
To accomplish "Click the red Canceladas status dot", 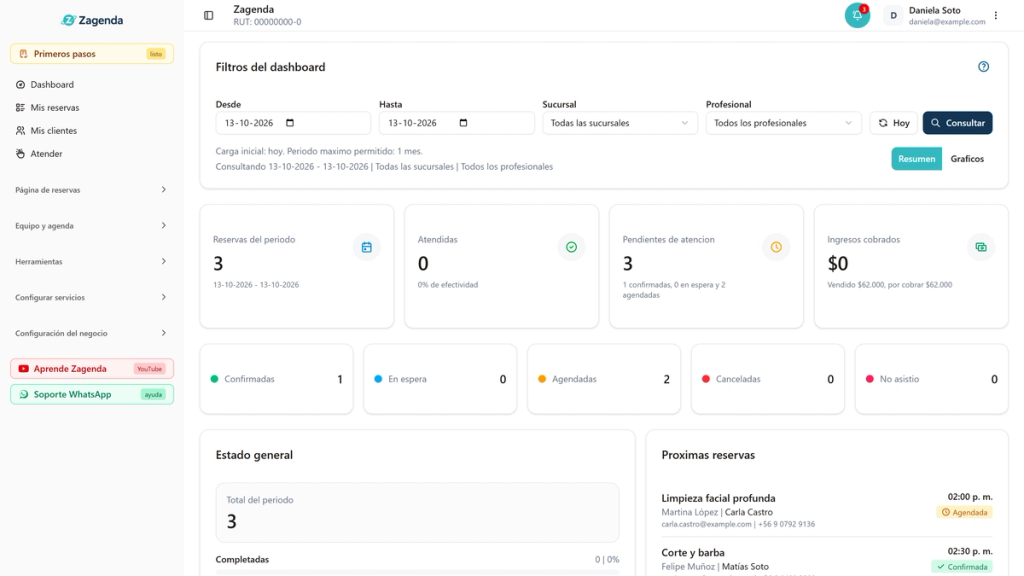I will [706, 379].
